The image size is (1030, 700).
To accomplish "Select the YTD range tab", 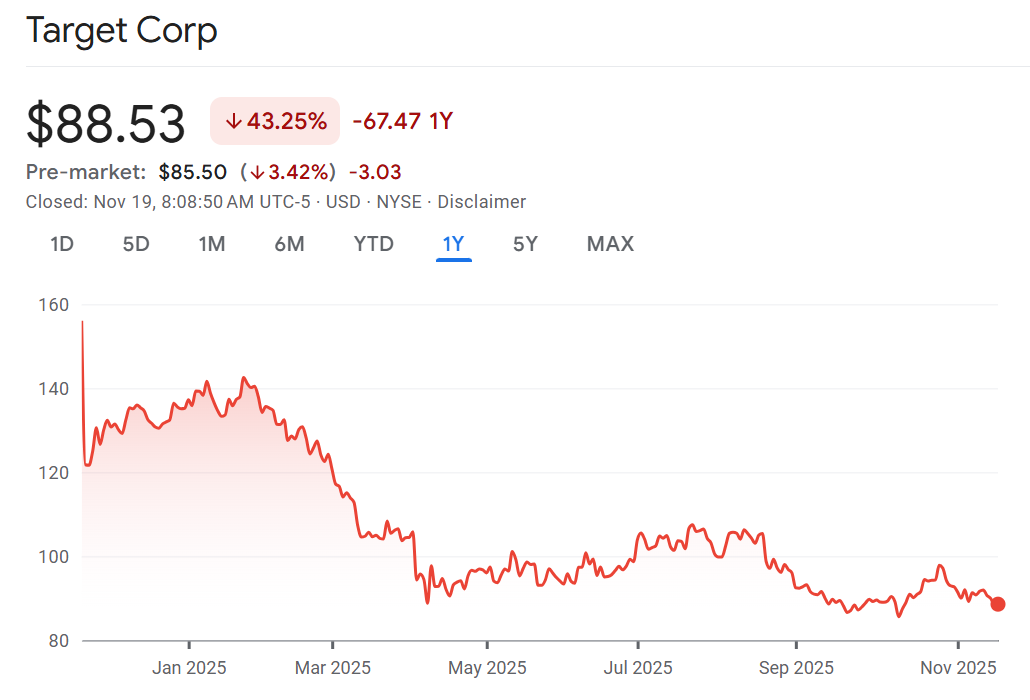I will pos(374,244).
